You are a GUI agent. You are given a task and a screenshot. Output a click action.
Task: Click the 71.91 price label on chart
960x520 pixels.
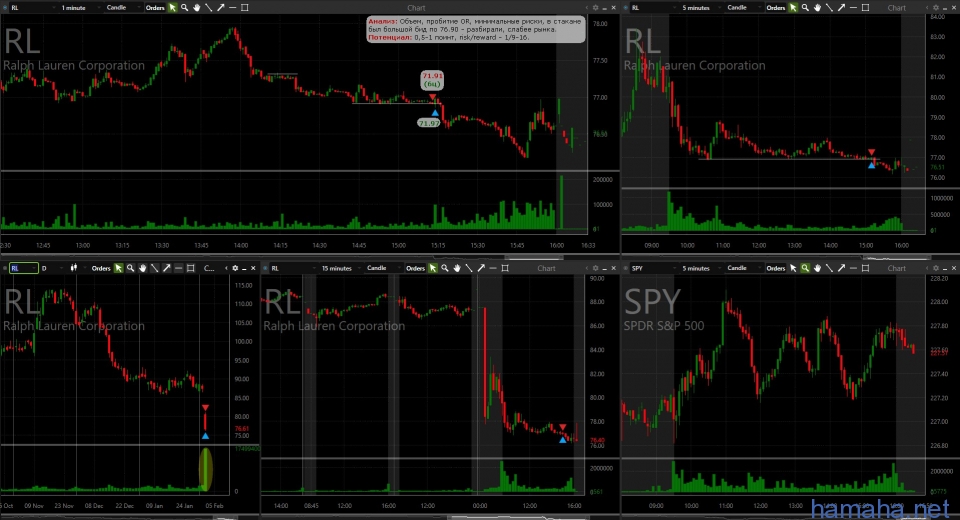pyautogui.click(x=432, y=80)
